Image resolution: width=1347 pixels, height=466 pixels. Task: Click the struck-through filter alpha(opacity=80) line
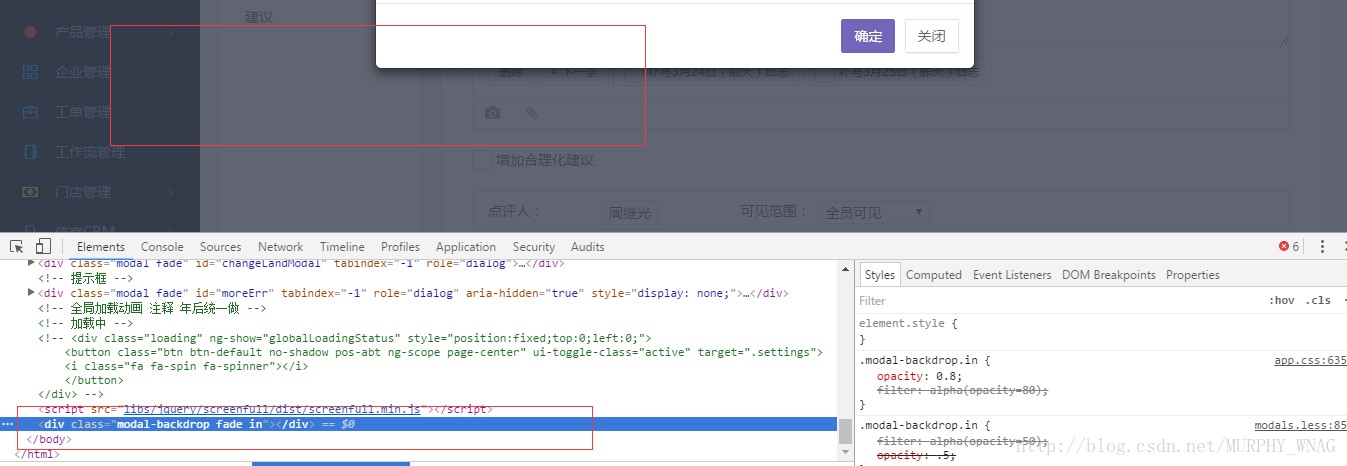[962, 391]
